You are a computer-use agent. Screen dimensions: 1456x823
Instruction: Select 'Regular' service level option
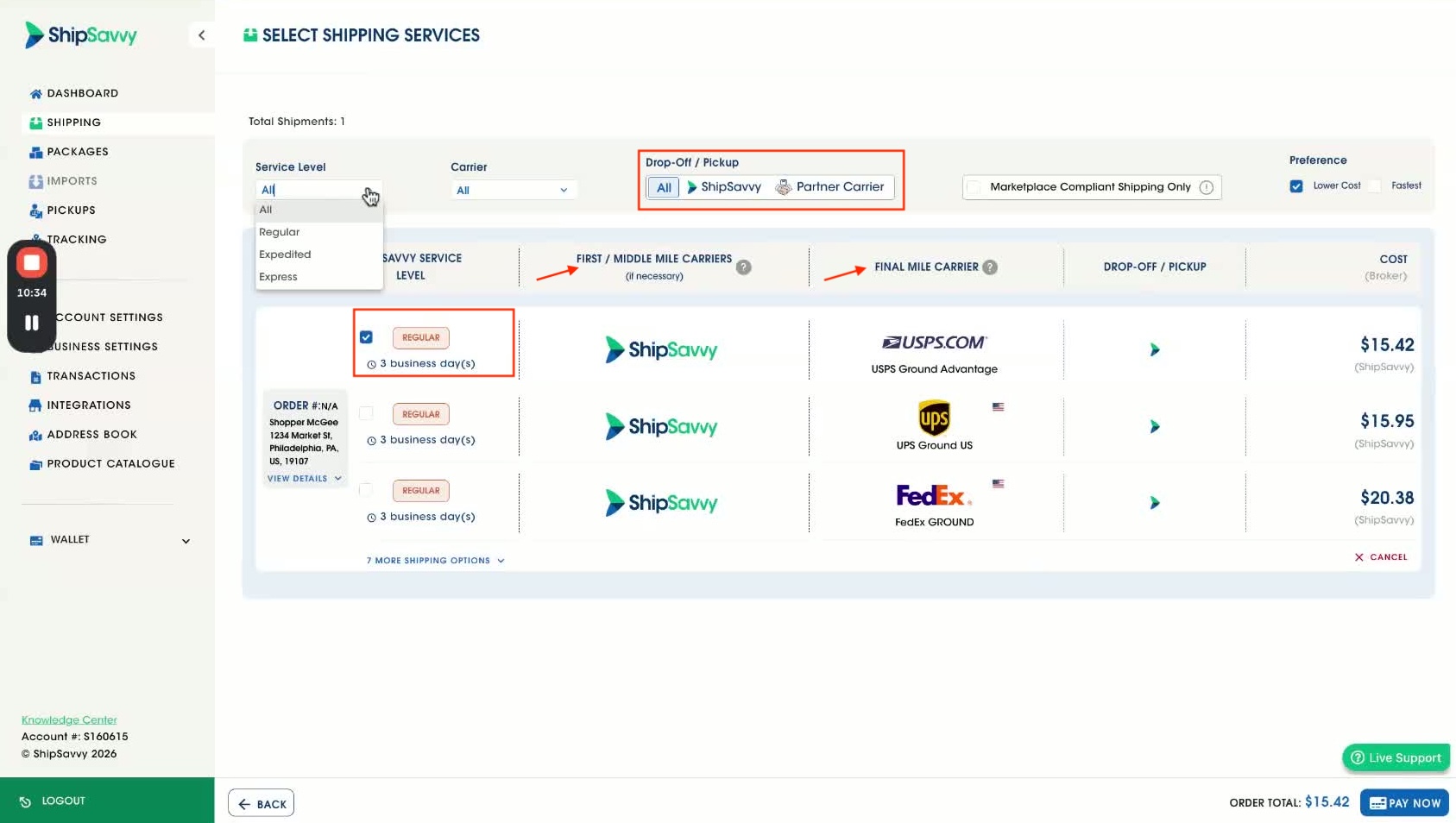coord(318,232)
